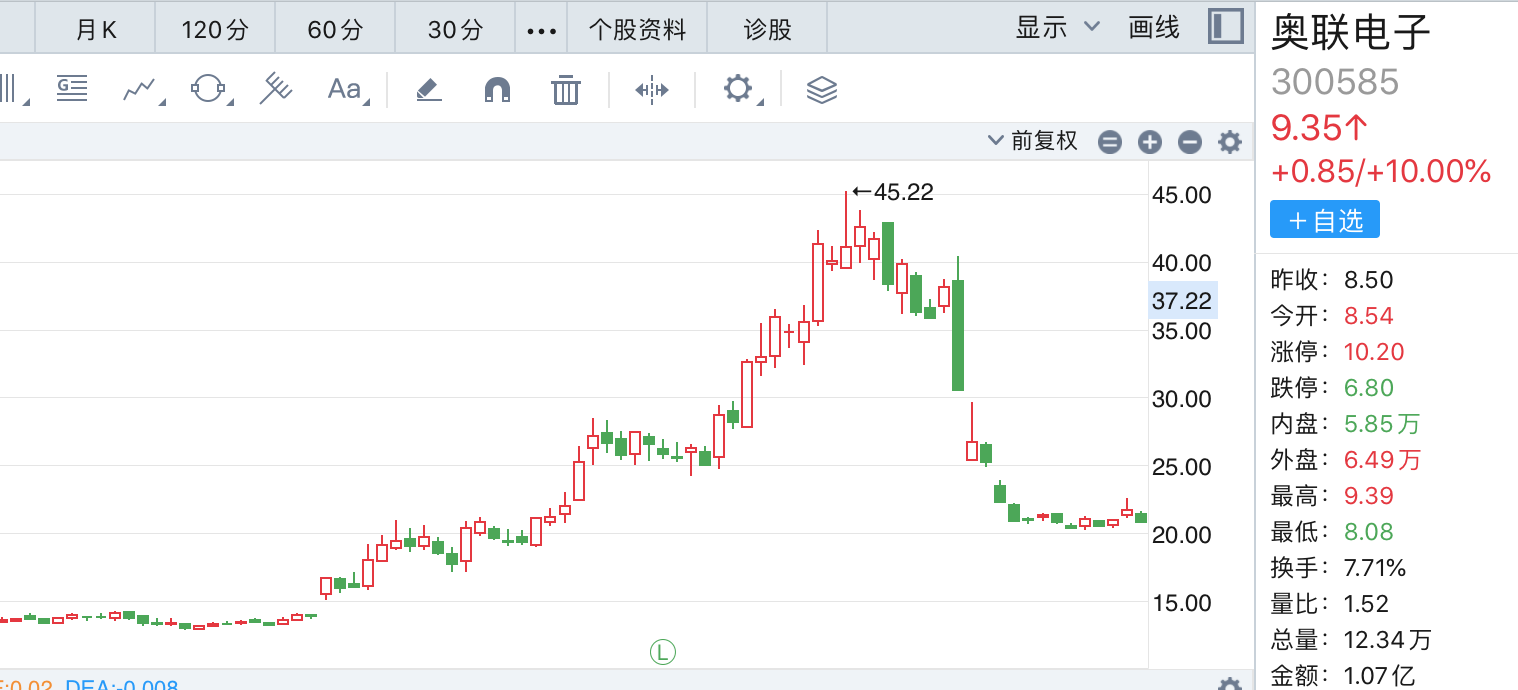
Task: Open drawing toolbar settings gear
Action: coord(737,88)
